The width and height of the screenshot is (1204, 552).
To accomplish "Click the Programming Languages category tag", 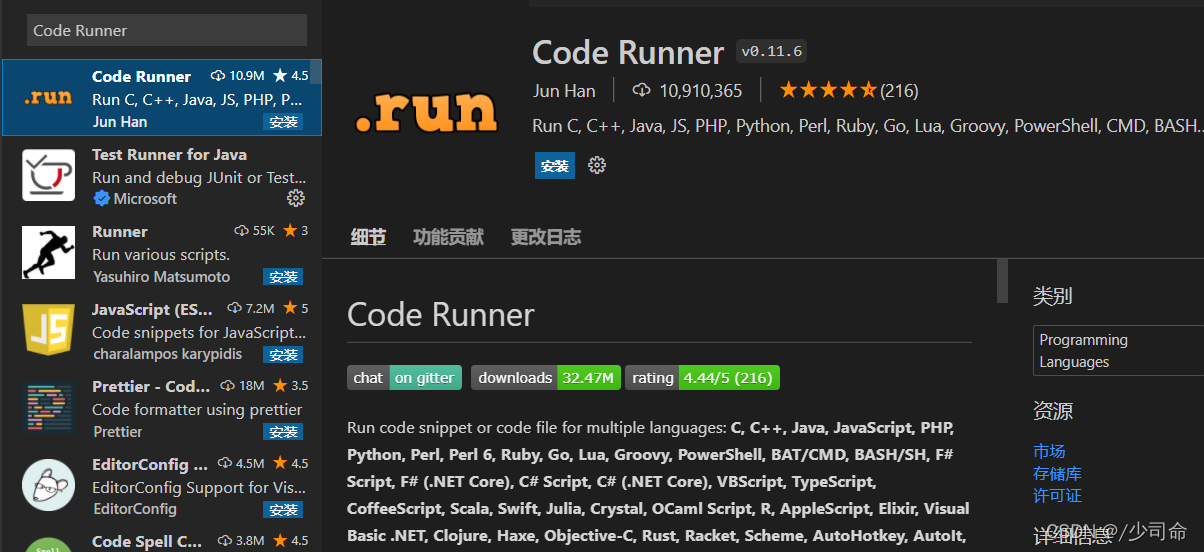I will pyautogui.click(x=1118, y=350).
